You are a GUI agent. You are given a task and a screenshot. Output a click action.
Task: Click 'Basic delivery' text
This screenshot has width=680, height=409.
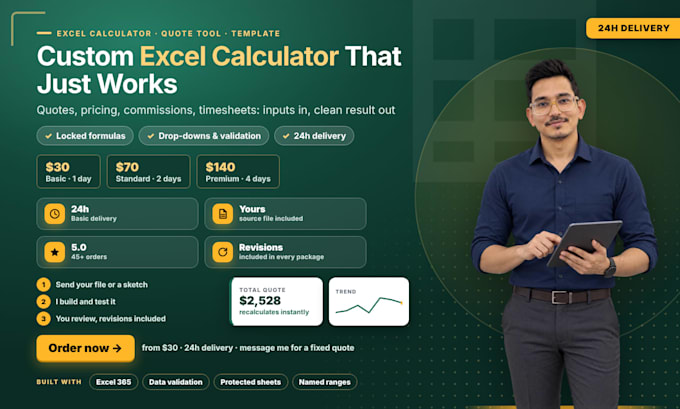tap(94, 219)
